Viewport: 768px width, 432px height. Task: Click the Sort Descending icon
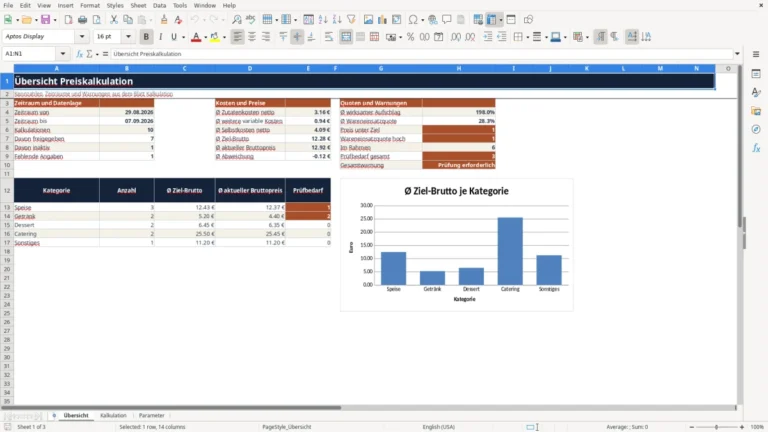[337, 20]
